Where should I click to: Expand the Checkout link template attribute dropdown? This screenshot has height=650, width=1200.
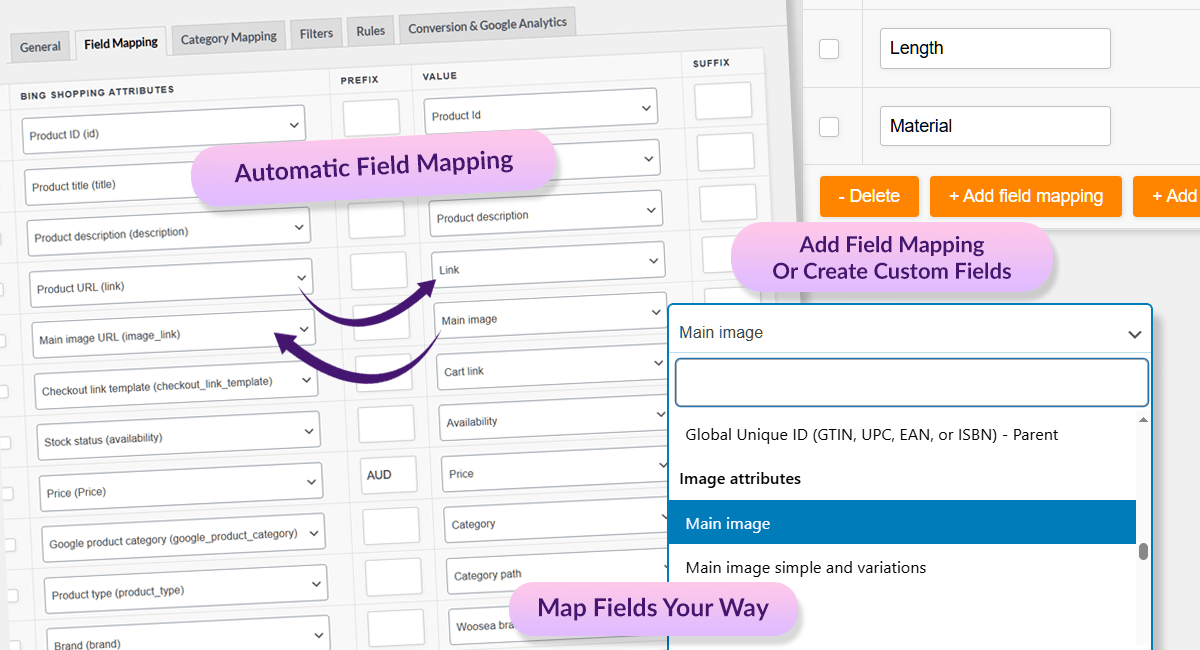178,386
